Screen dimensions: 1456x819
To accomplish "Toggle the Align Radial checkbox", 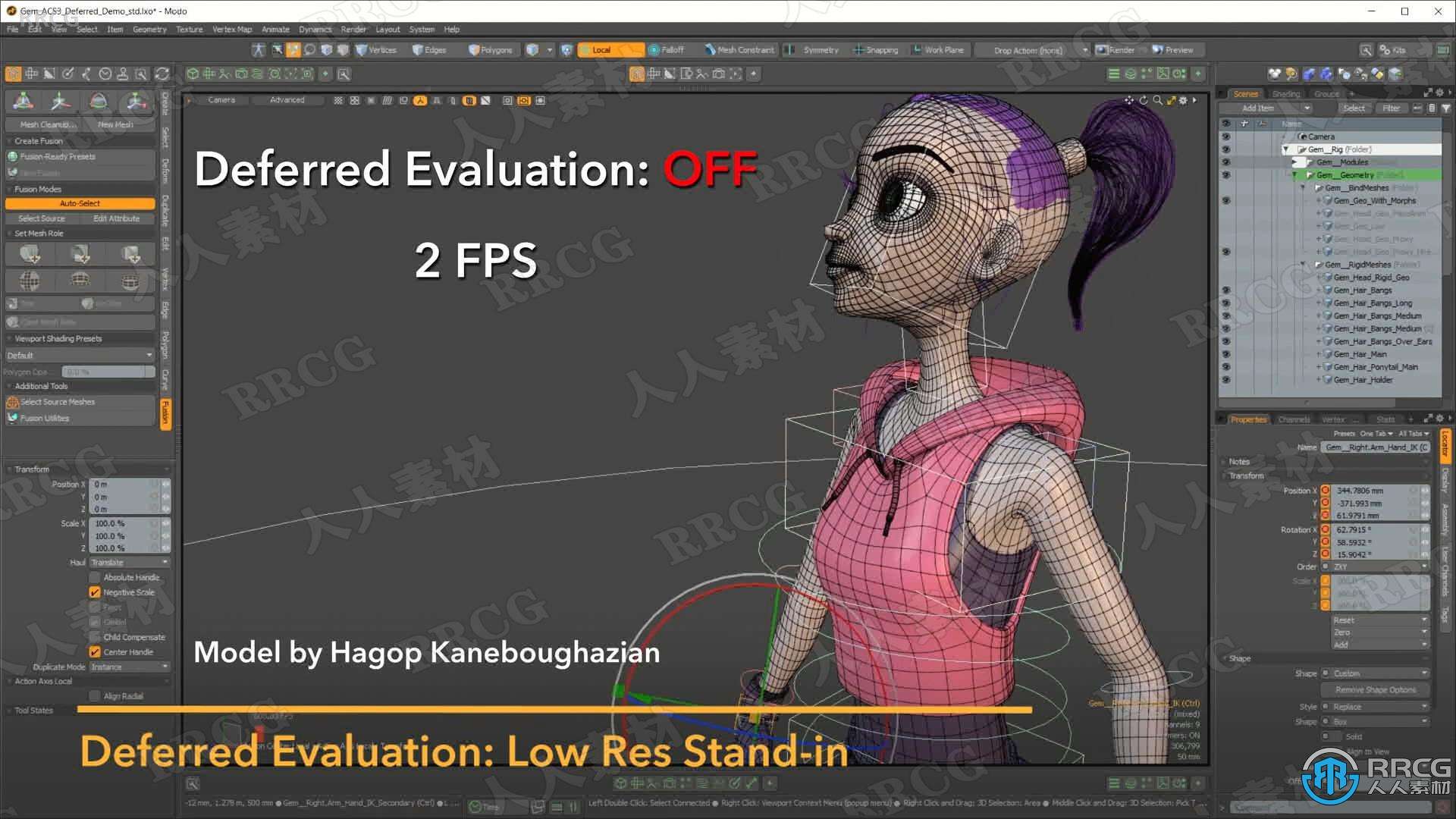I will click(95, 696).
